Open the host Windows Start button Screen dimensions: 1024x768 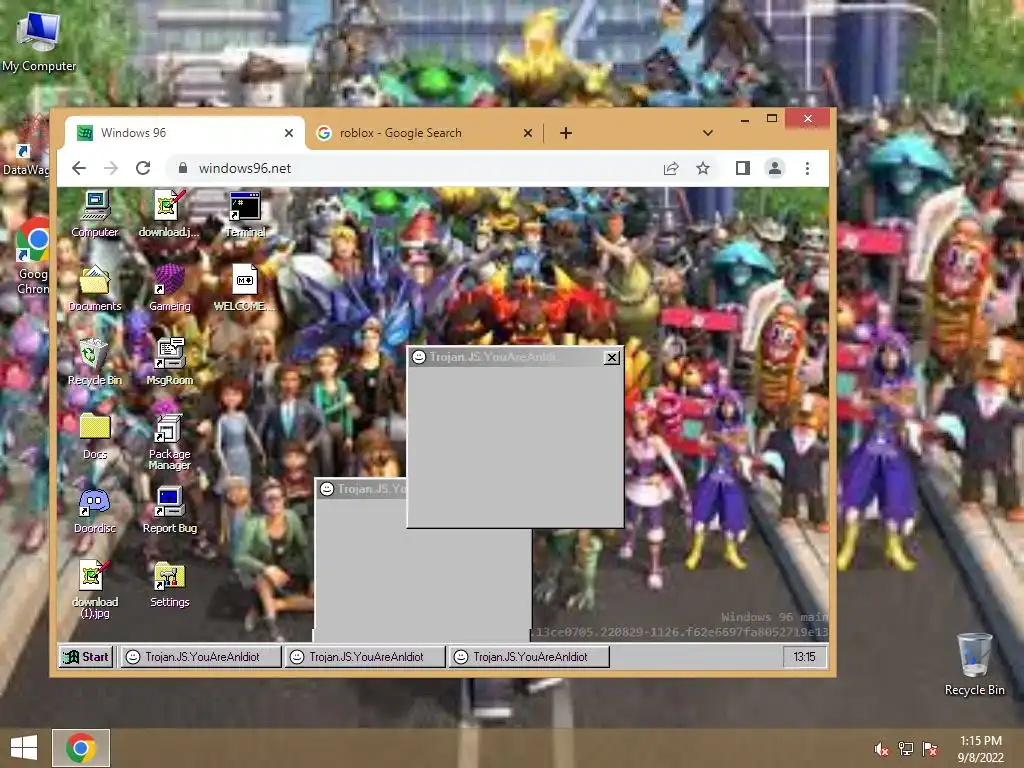(x=24, y=748)
